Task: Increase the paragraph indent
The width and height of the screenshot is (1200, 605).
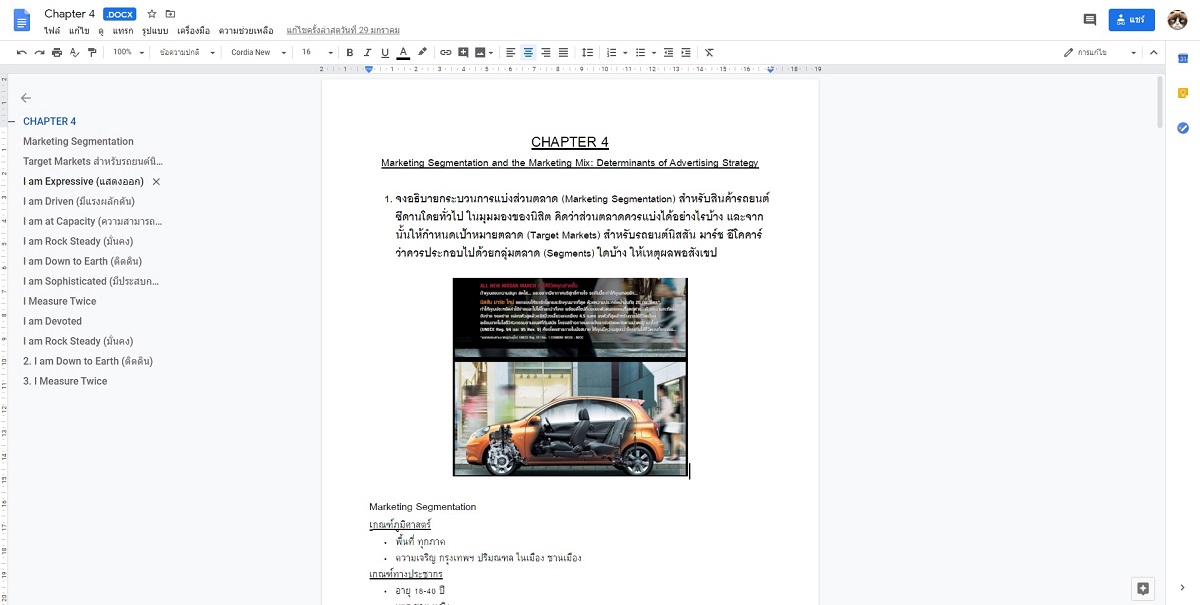Action: click(686, 52)
